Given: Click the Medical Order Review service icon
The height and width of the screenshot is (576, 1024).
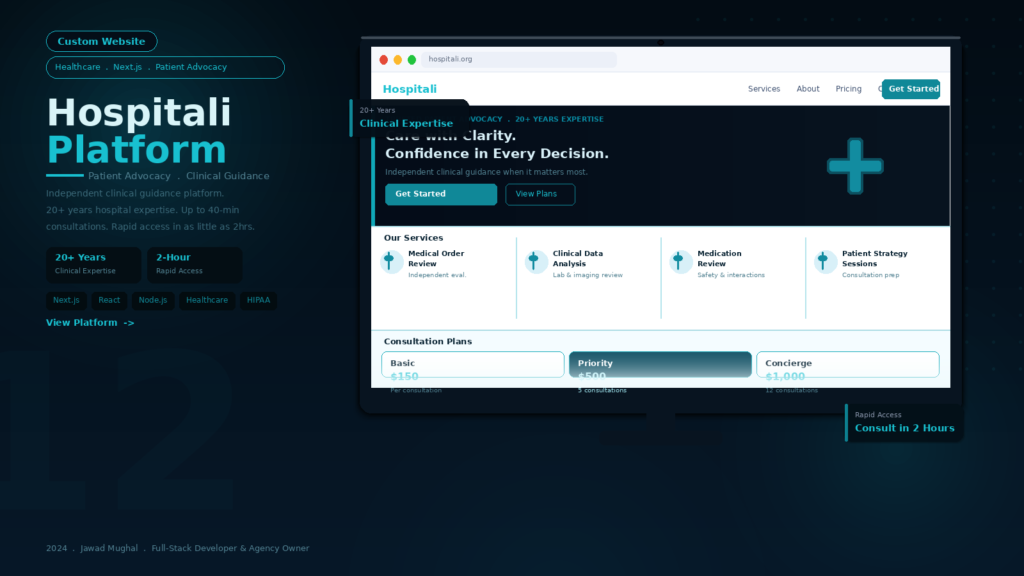Looking at the screenshot, I should (x=392, y=262).
